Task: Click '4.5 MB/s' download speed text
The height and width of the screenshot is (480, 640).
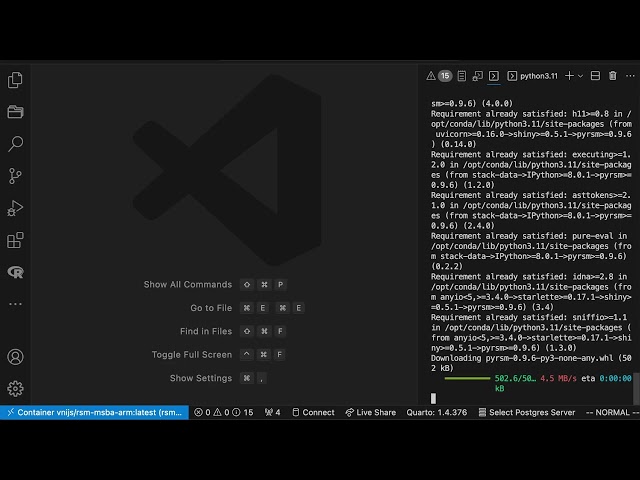Action: click(558, 378)
